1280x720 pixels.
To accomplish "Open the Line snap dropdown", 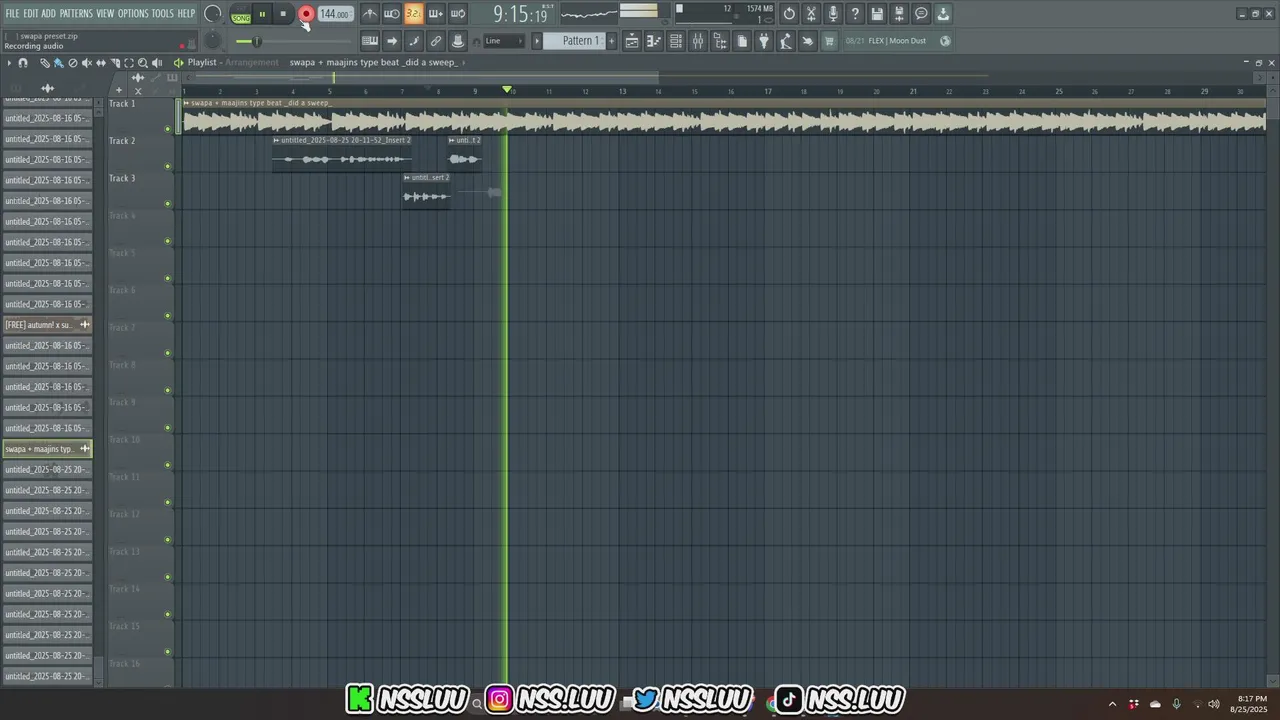I will (504, 41).
